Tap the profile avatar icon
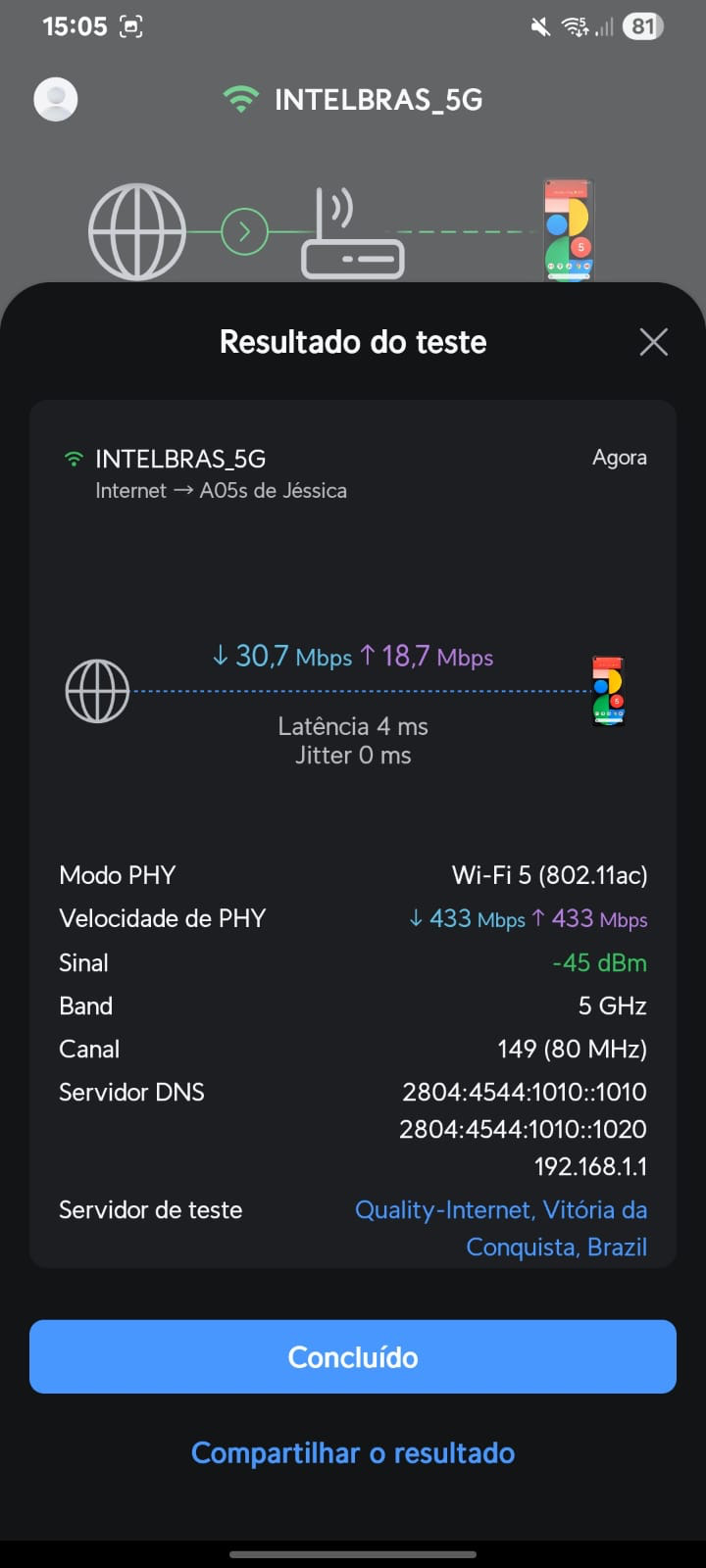 click(x=56, y=99)
